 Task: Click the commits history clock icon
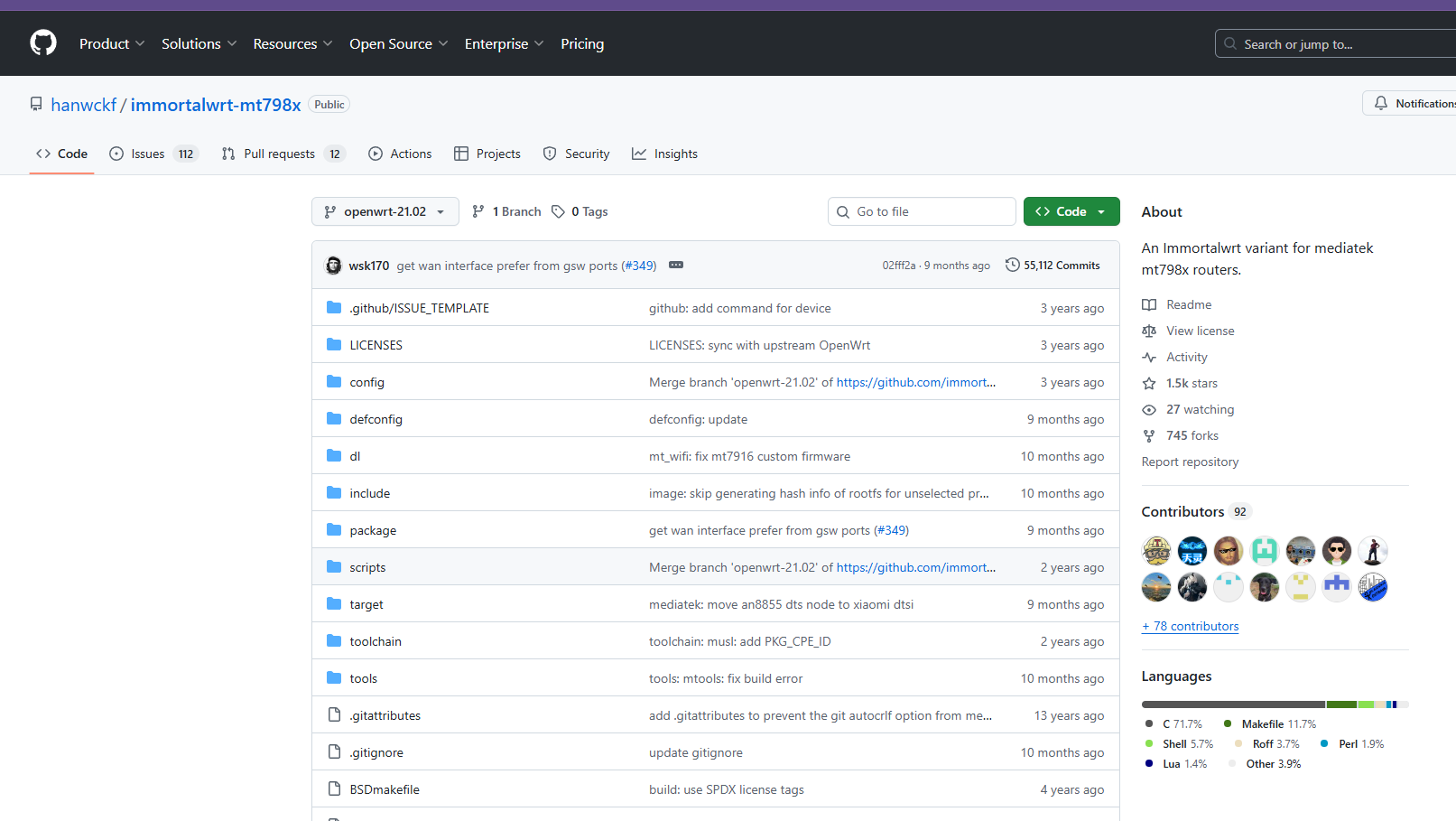1013,266
